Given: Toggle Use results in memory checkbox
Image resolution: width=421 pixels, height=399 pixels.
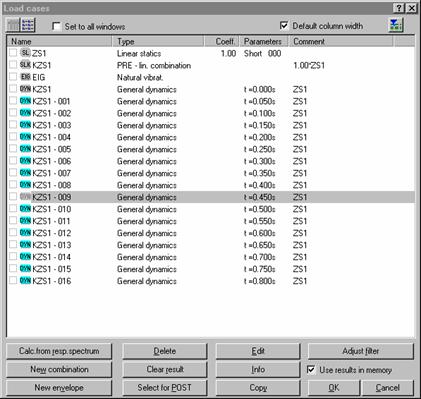Looking at the screenshot, I should [311, 370].
